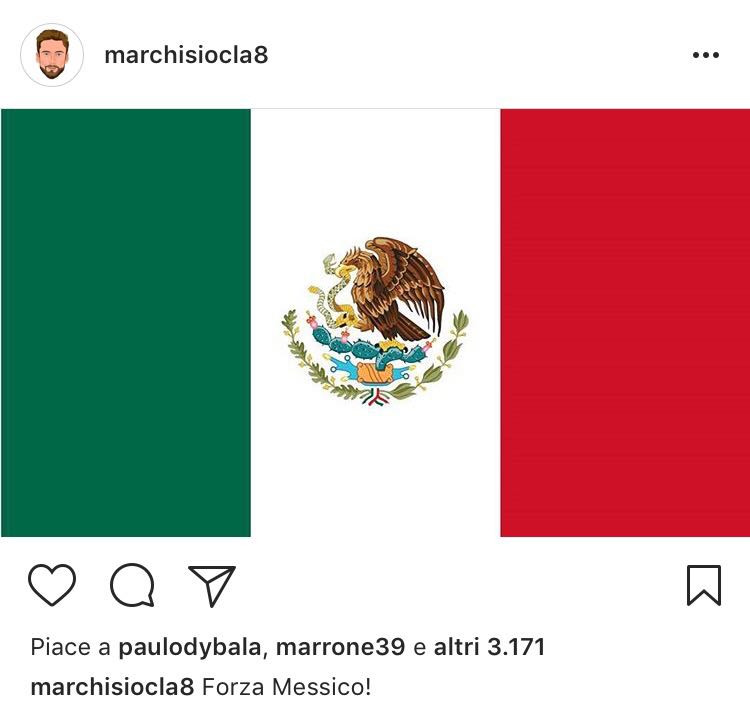Share the post using the paper plane icon
Viewport: 750px width, 706px height.
212,585
